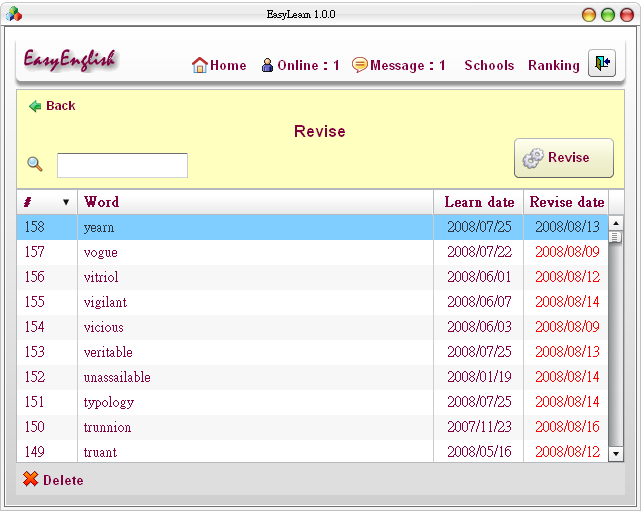Viewport: 641px width, 511px height.
Task: Click revise date 2008/08/12 for vitriol
Action: click(x=567, y=276)
